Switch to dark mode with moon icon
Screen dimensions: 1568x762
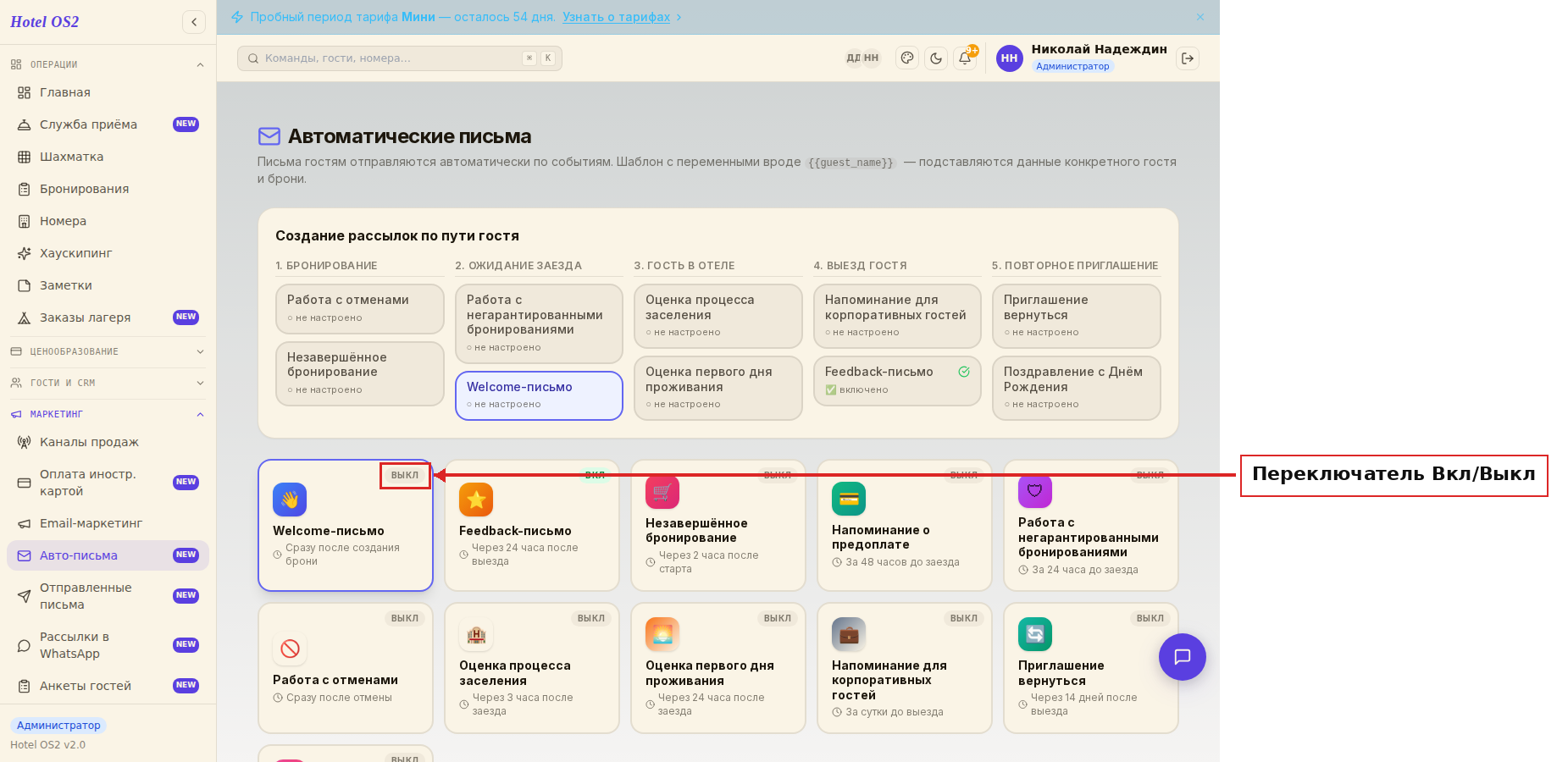tap(936, 58)
